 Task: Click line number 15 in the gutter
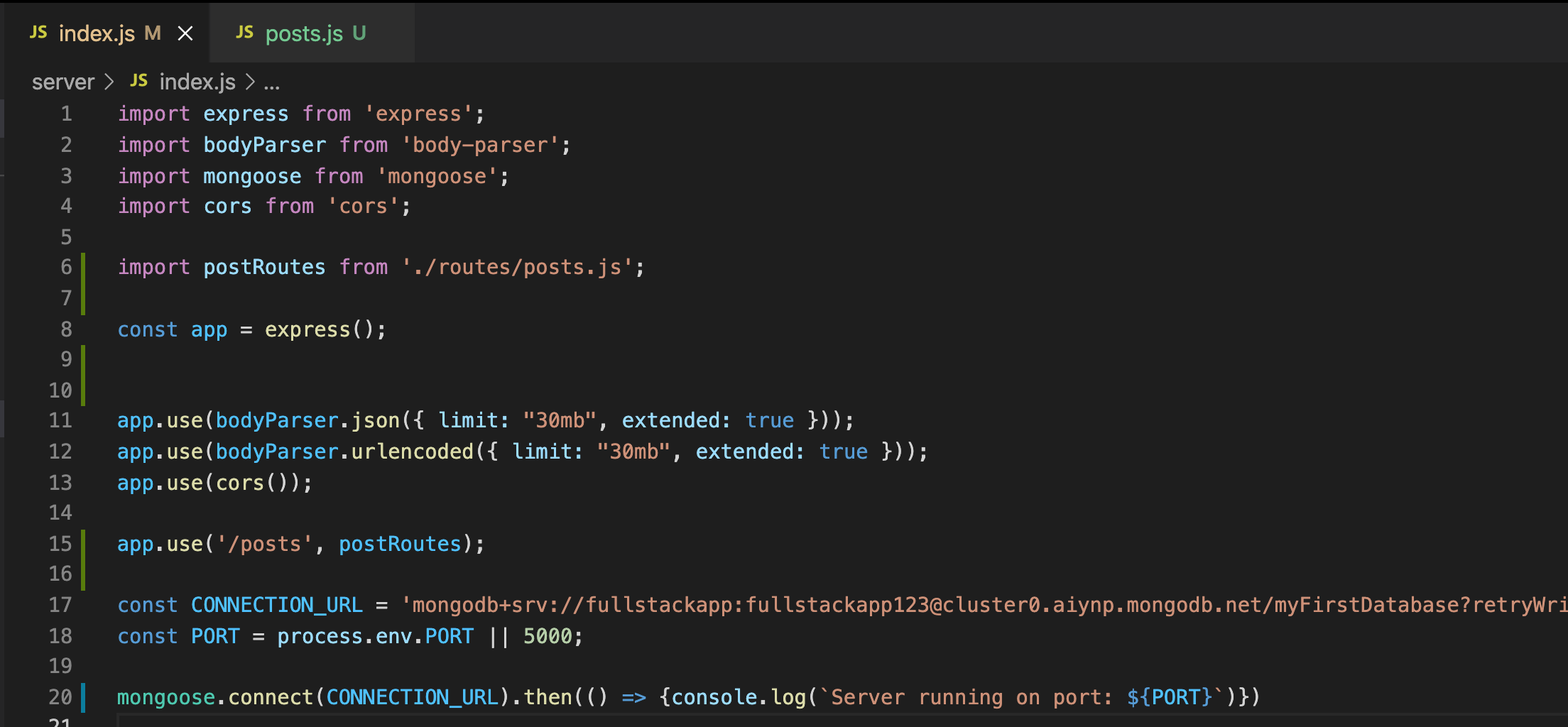click(60, 544)
